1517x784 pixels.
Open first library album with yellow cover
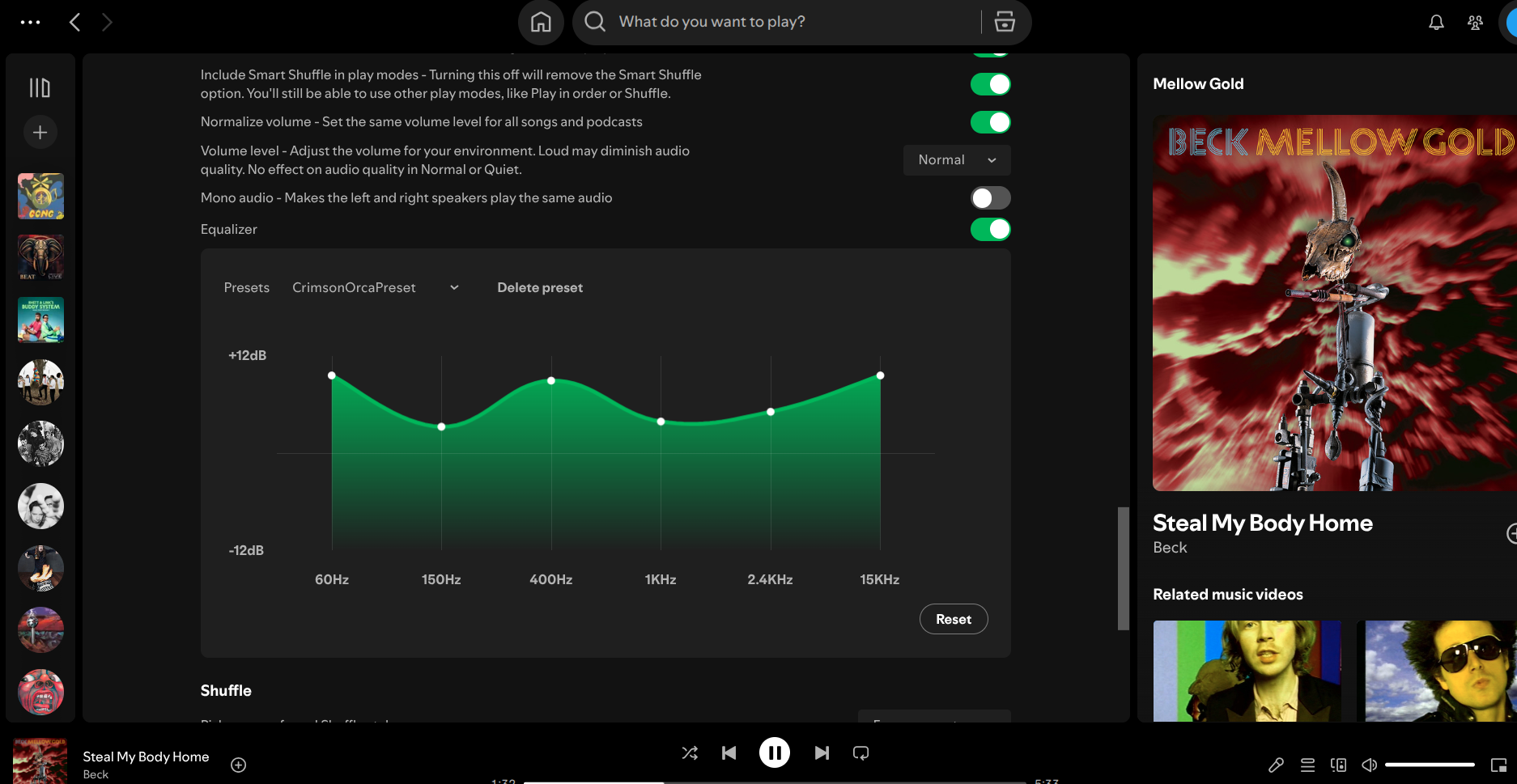coord(40,196)
